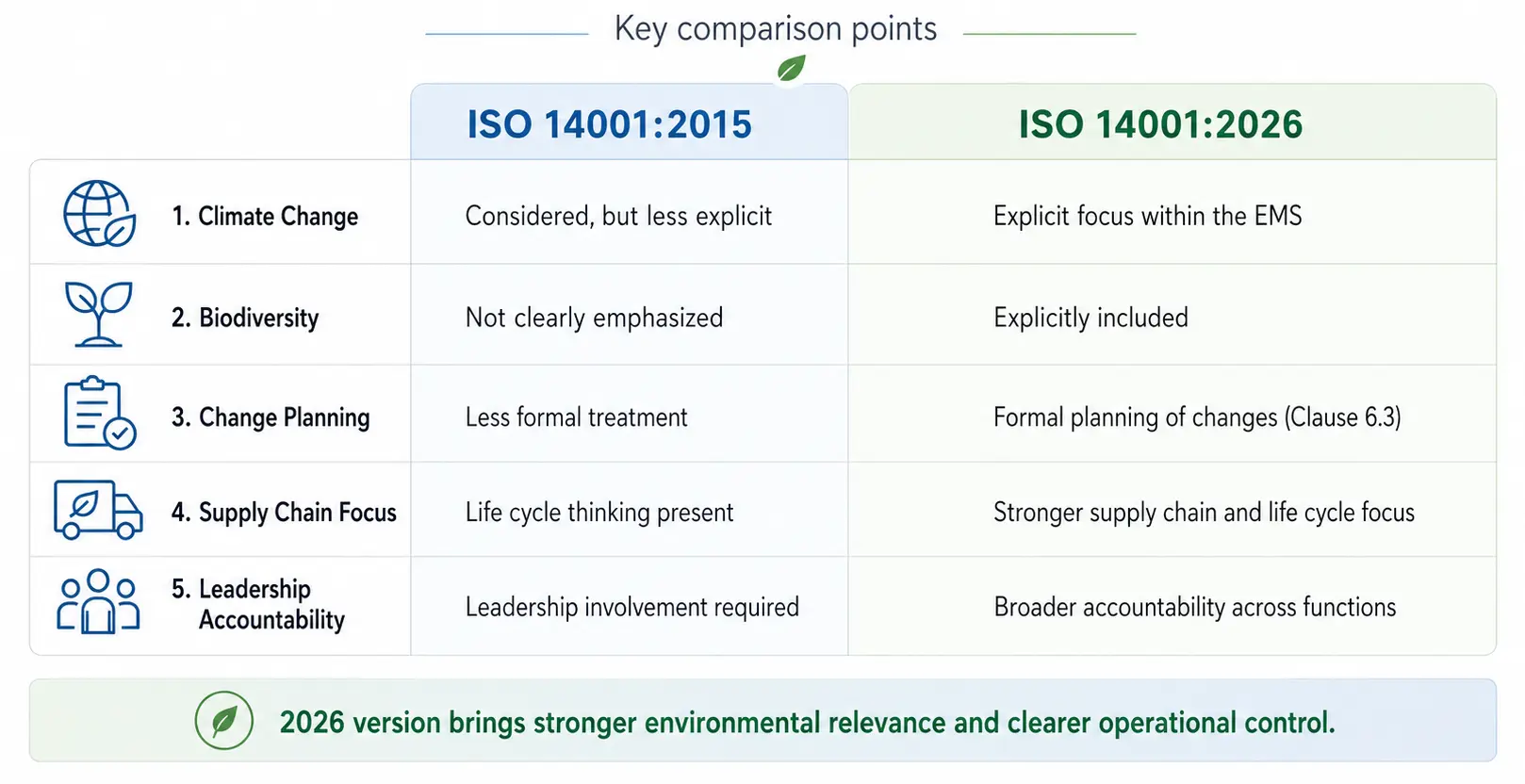Screen dimensions: 1525x784
Task: Click 'Explicit focus within the EMS' cell
Action: point(1147,216)
